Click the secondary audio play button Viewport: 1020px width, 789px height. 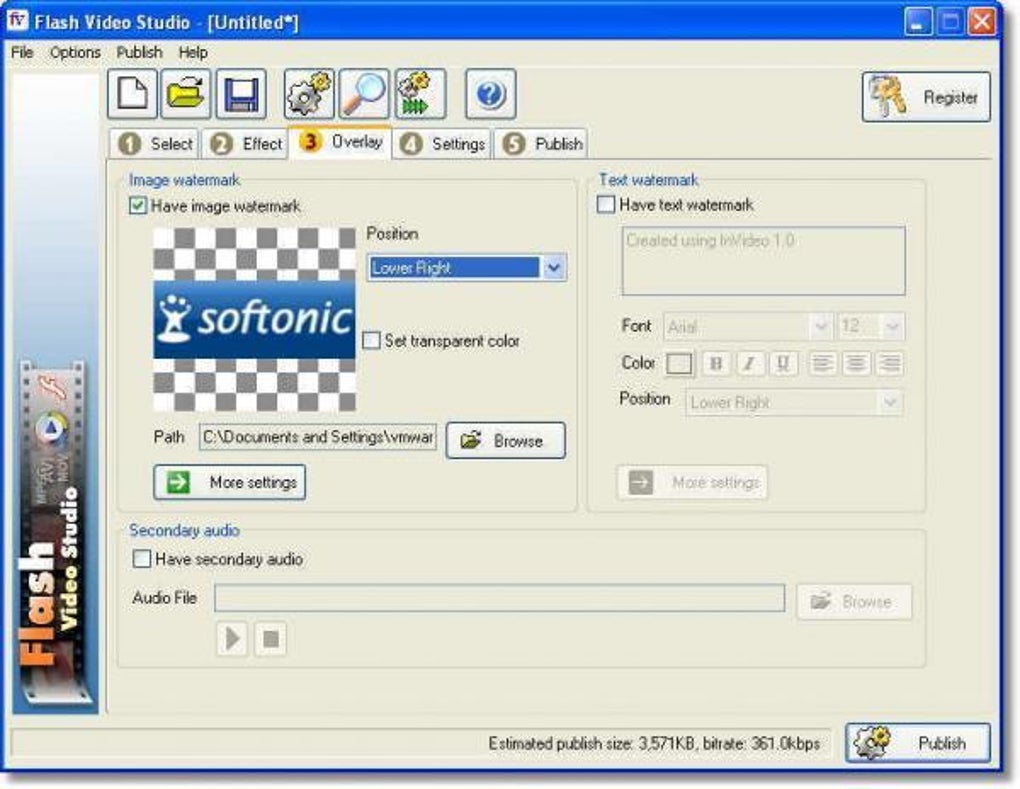point(232,639)
